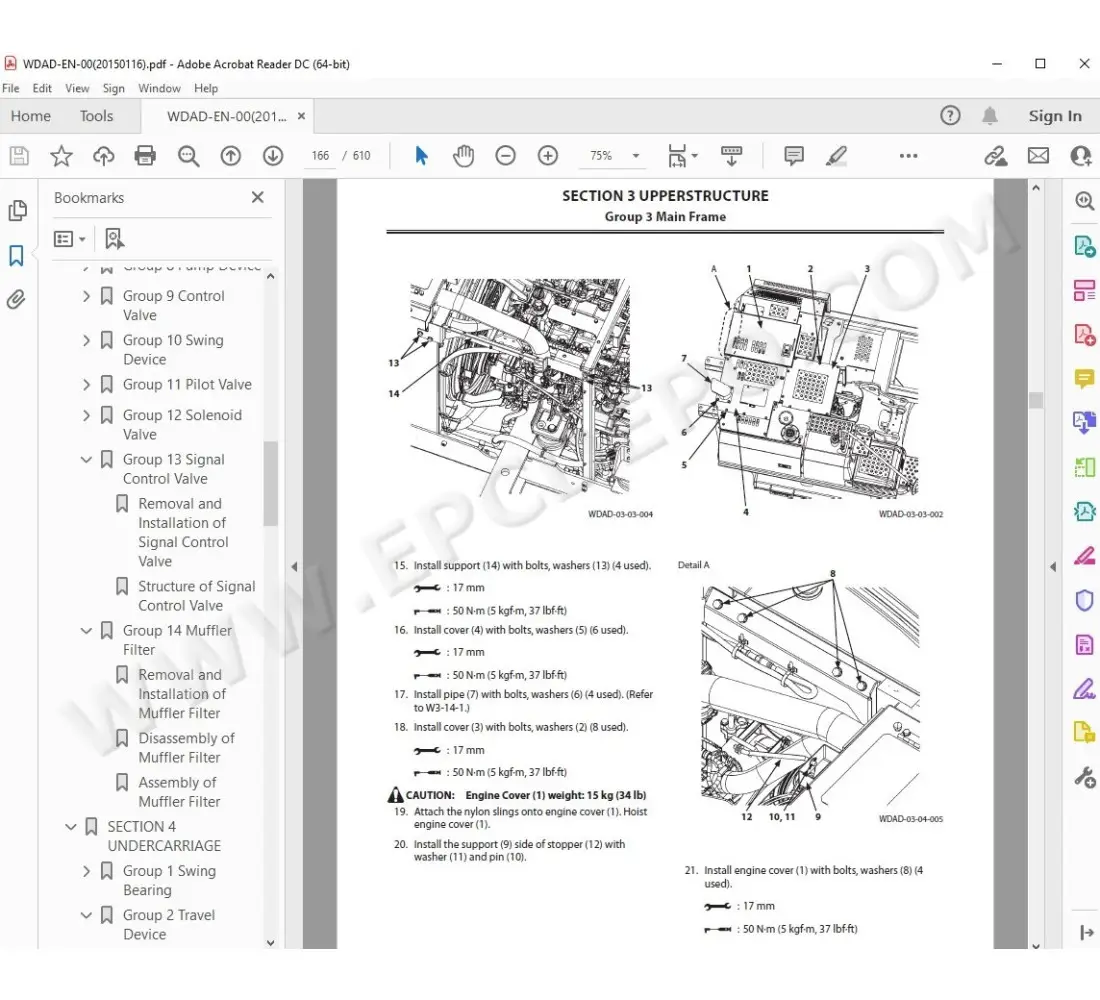Add a star bookmark to file
This screenshot has width=1100, height=1000.
pos(61,155)
